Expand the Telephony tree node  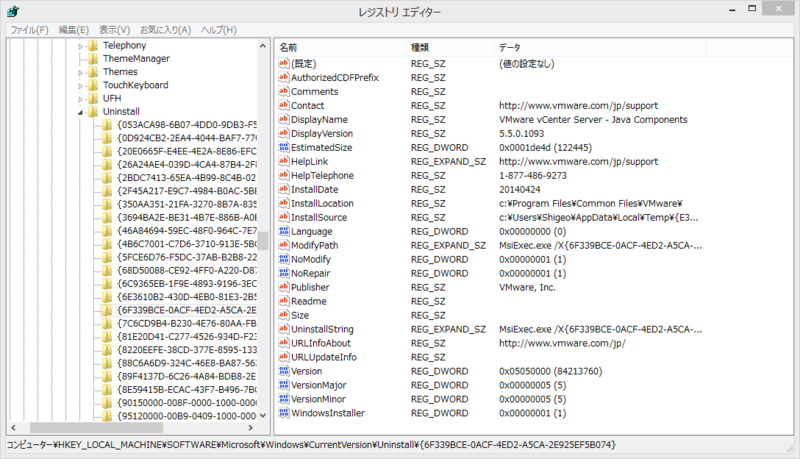(80, 46)
